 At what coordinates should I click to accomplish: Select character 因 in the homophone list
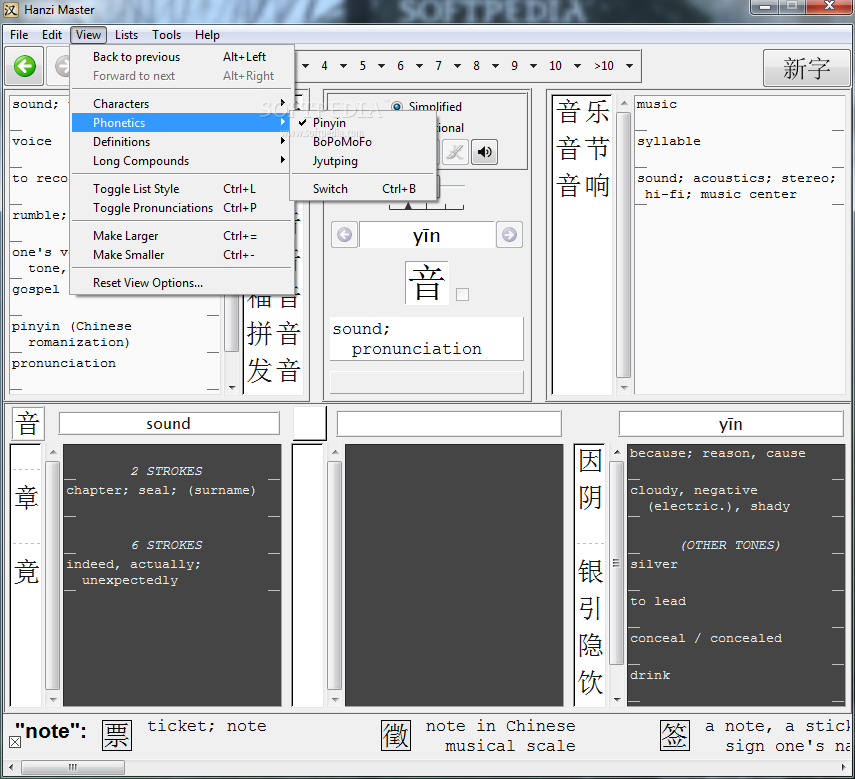click(590, 461)
